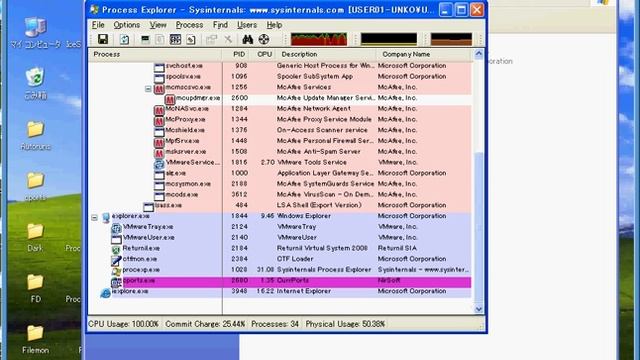Image resolution: width=640 pixels, height=360 pixels.
Task: Select the Dark folder on the desktop
Action: click(x=36, y=231)
